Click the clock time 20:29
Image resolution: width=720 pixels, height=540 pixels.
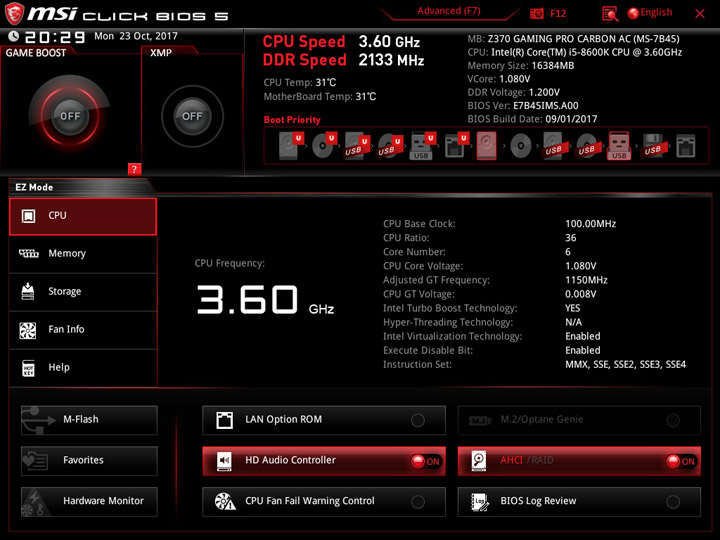click(x=55, y=37)
